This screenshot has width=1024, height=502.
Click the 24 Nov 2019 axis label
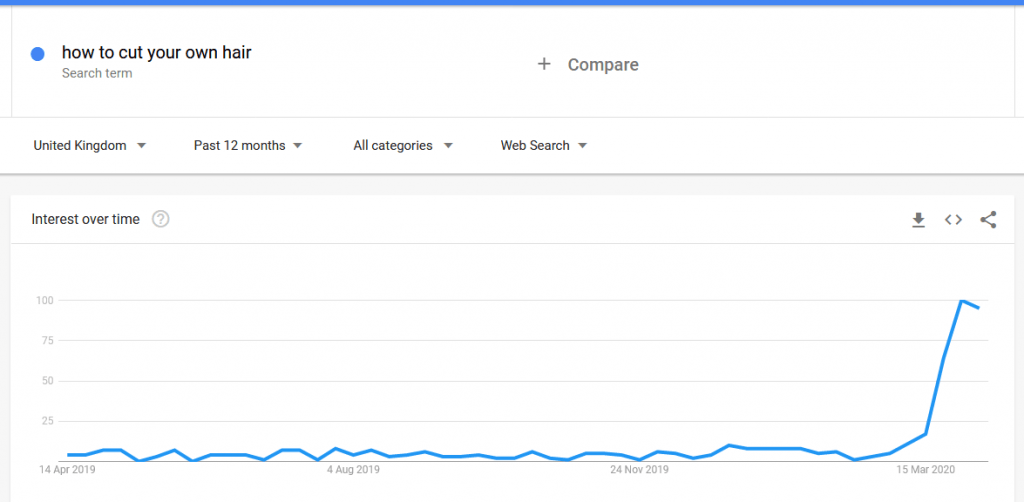(640, 469)
